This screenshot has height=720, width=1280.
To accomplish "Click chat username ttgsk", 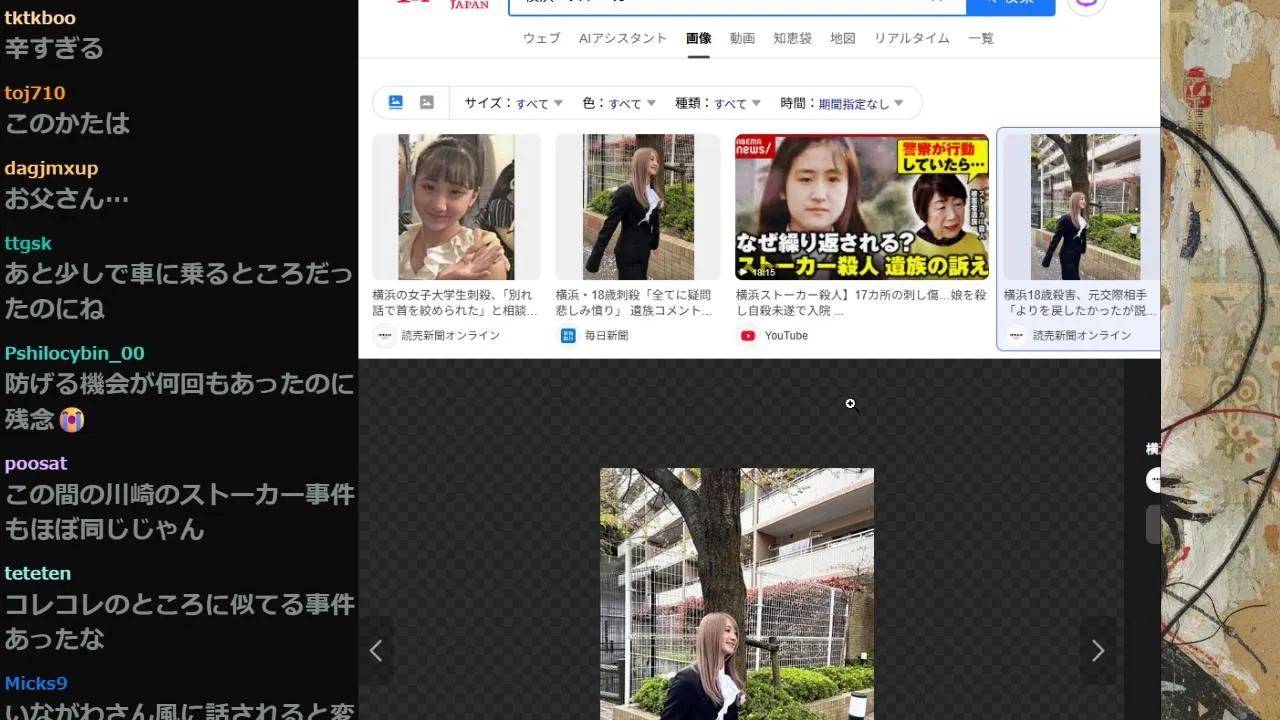I will point(28,243).
